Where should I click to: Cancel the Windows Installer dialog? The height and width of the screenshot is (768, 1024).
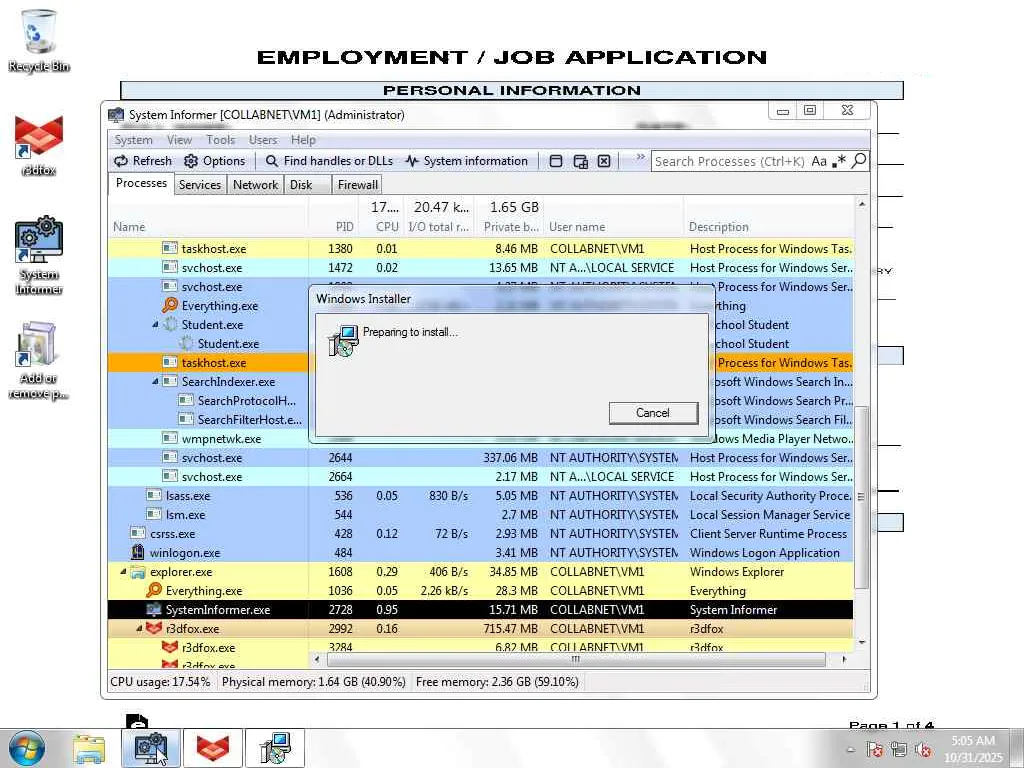(x=653, y=413)
